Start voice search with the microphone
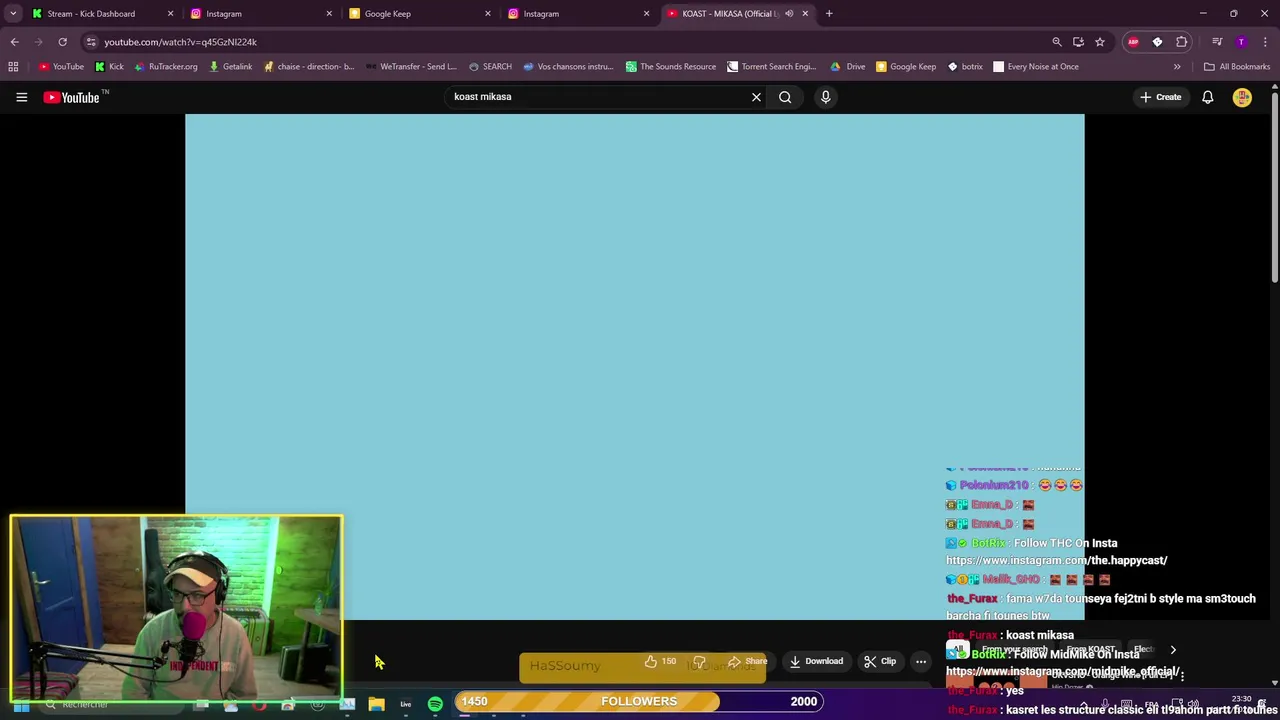1280x720 pixels. pos(825,97)
